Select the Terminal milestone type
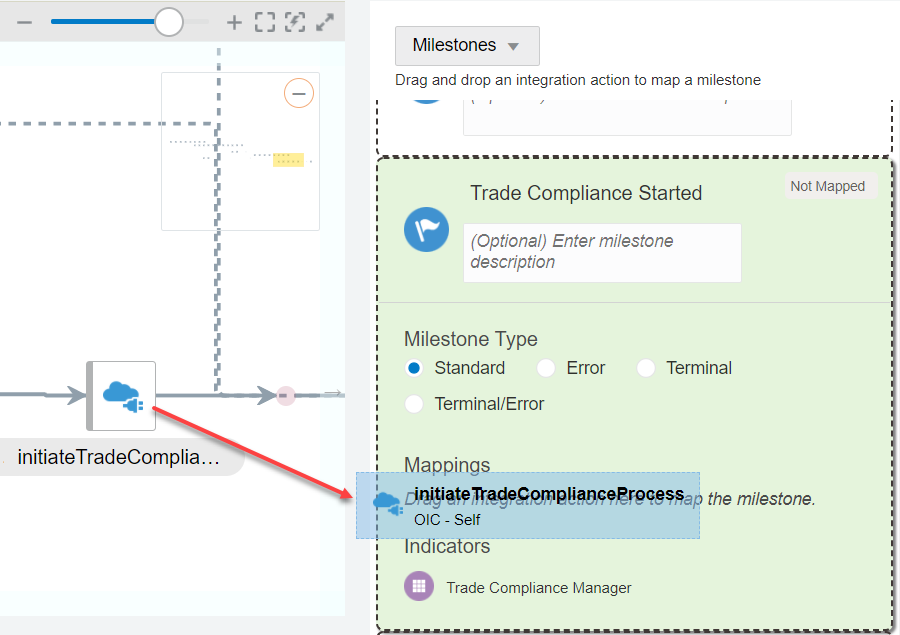Screen dimensions: 900x635 pos(646,368)
